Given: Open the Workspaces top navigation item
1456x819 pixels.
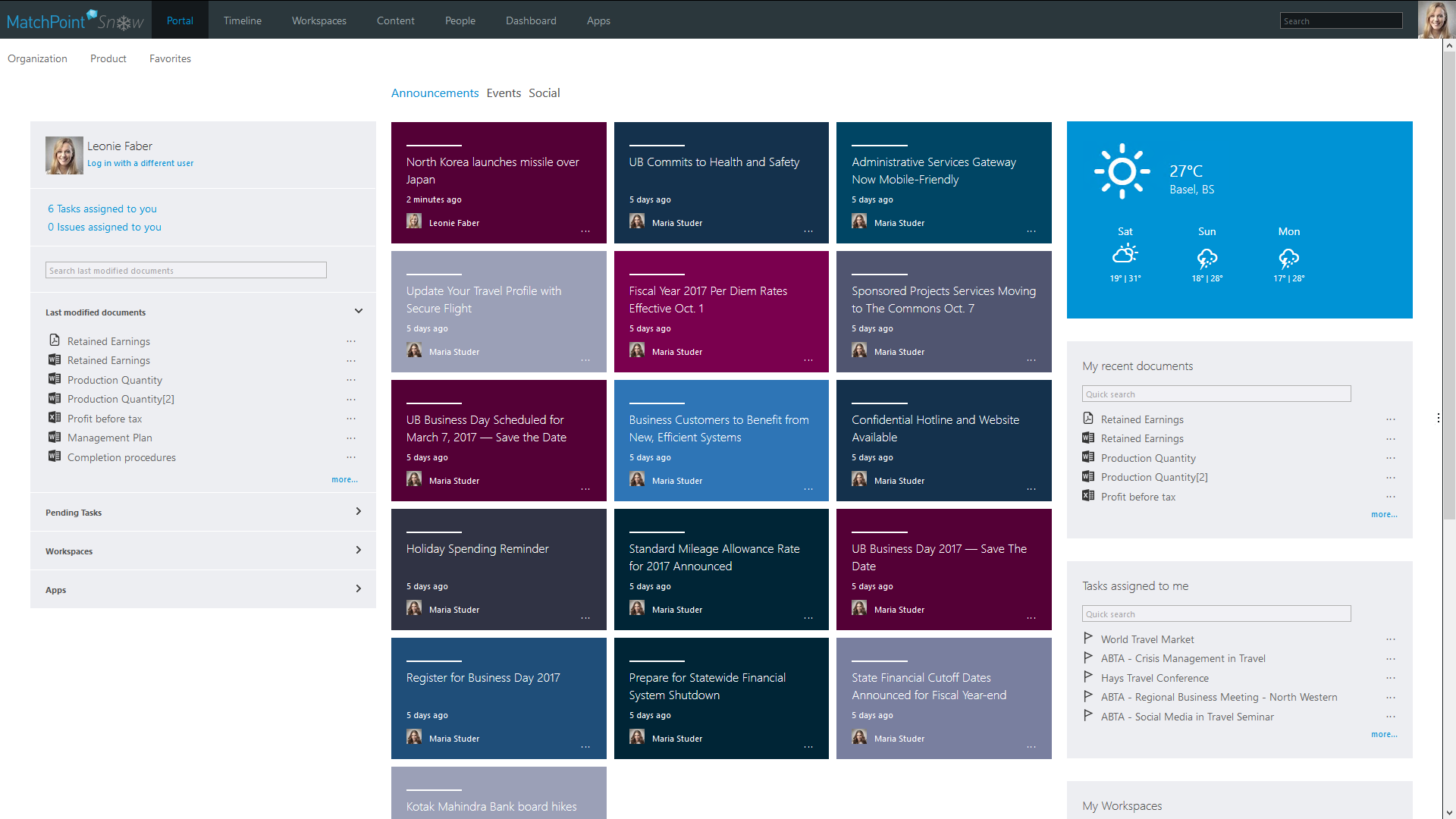Looking at the screenshot, I should pos(319,20).
